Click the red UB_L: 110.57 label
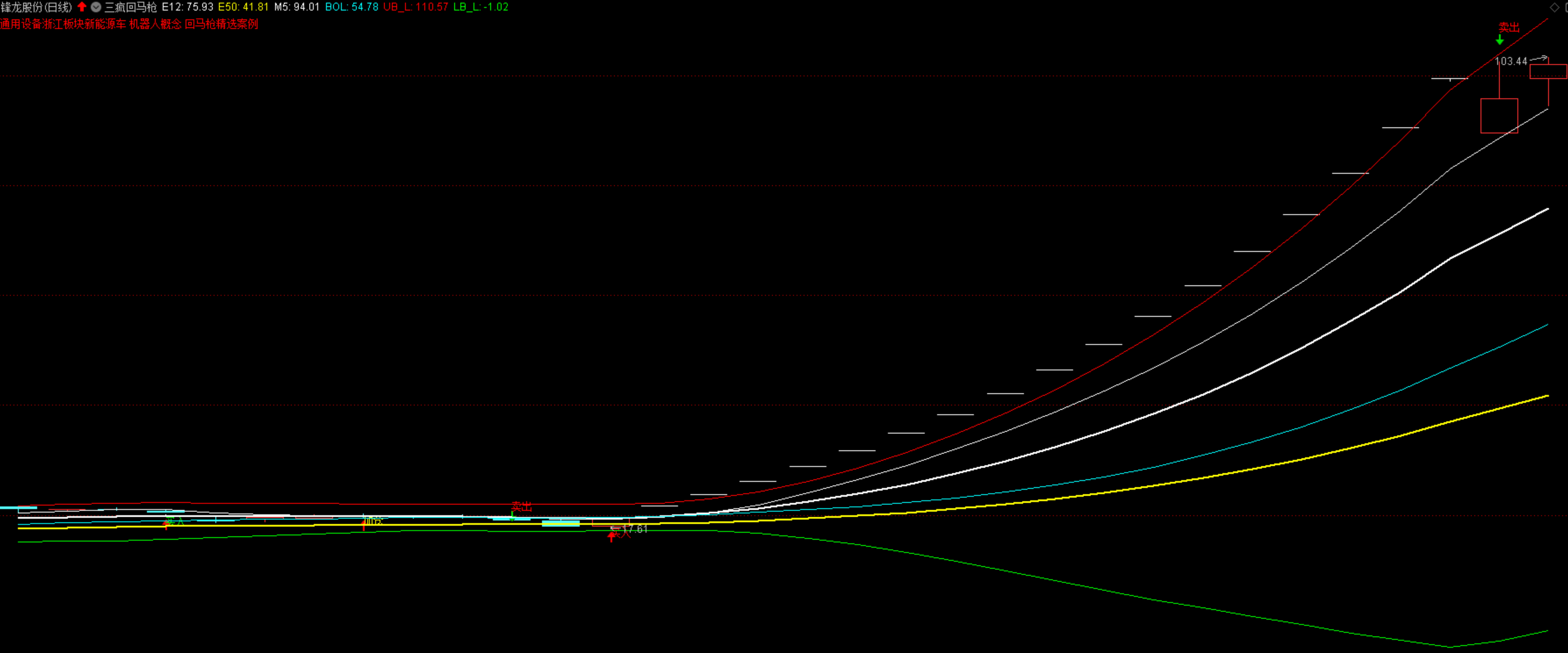The width and height of the screenshot is (1568, 653). coord(415,7)
